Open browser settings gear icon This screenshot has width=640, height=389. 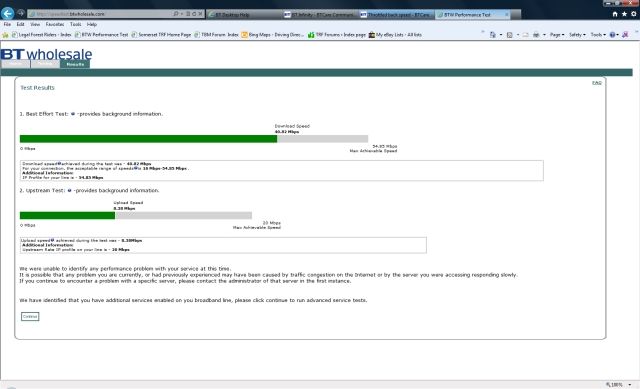click(x=633, y=14)
